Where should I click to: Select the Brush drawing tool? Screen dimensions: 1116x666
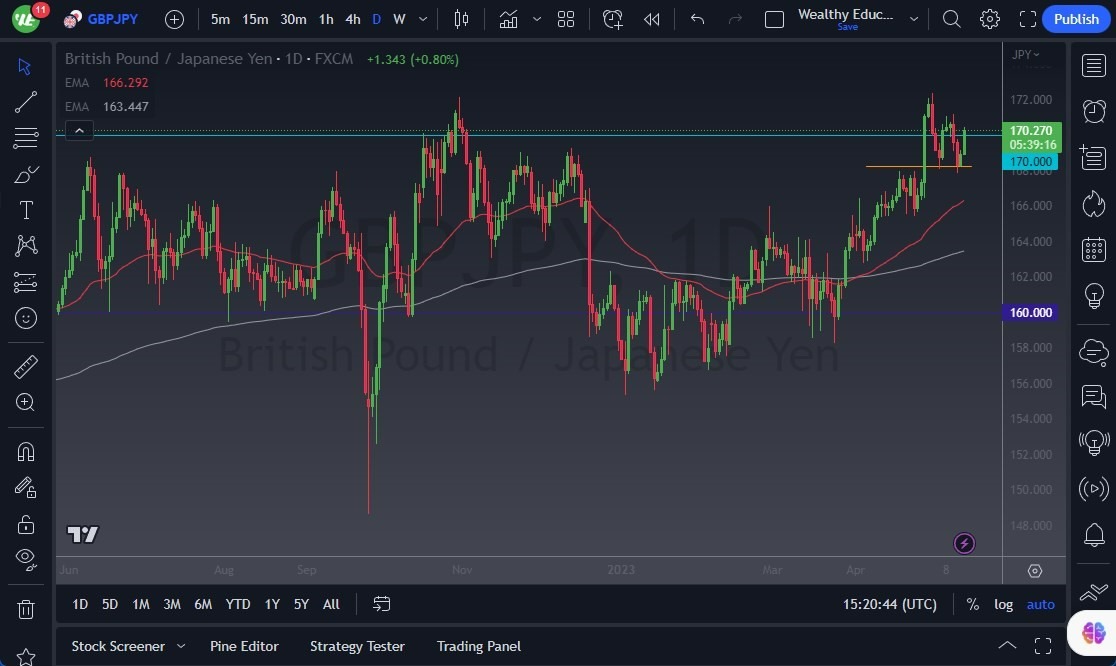[25, 173]
